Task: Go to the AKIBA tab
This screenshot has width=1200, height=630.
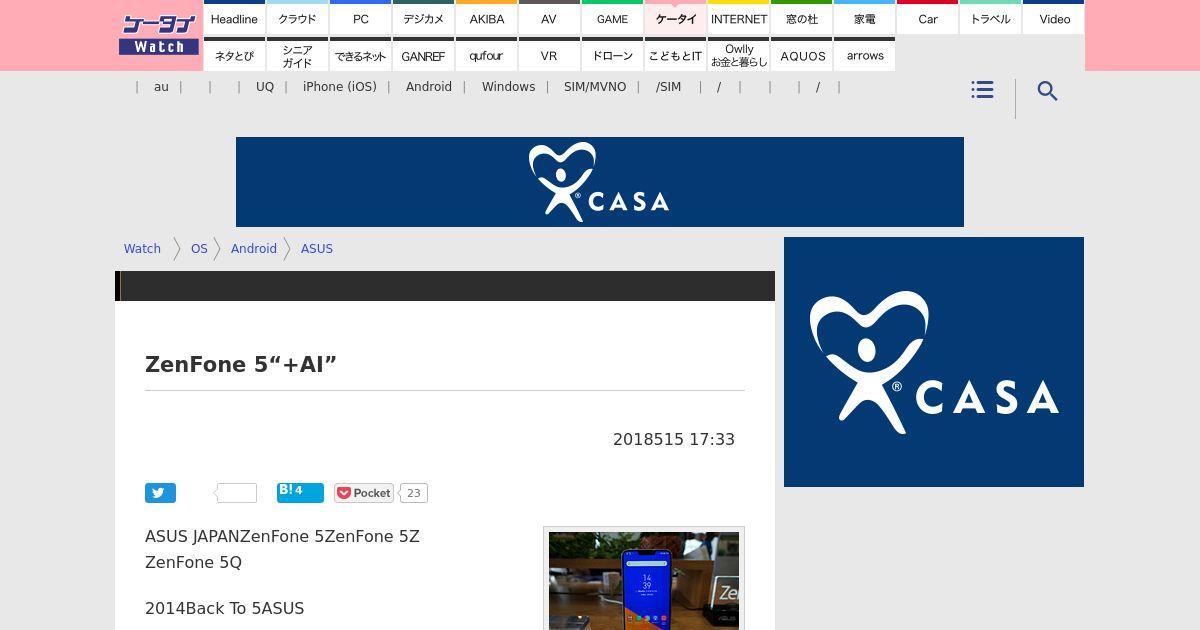Action: point(487,19)
